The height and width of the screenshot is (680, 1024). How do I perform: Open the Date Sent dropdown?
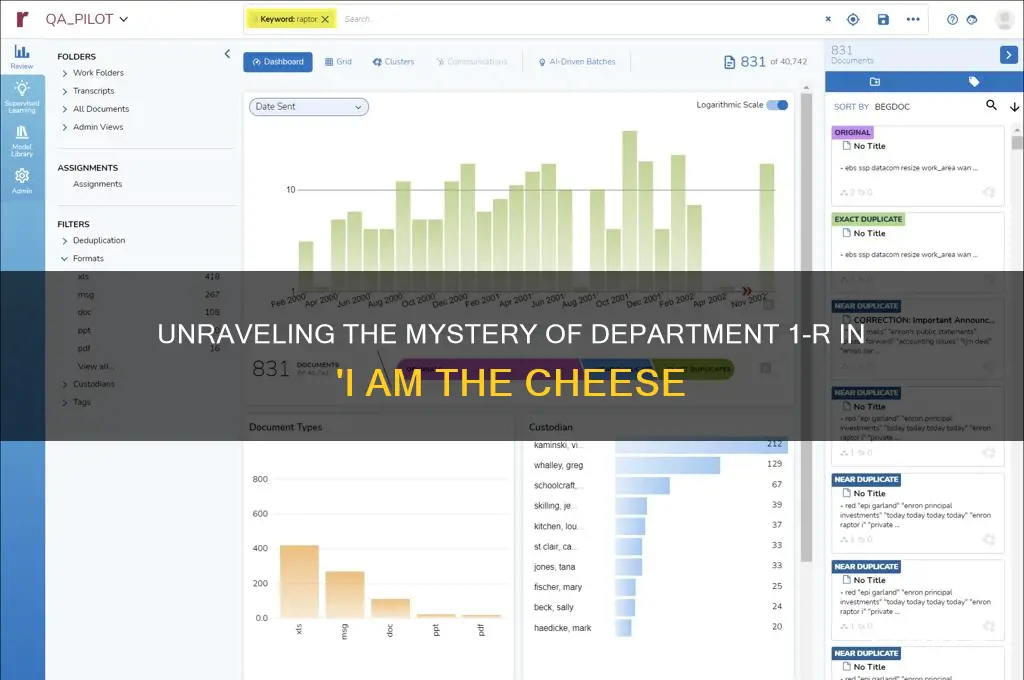tap(307, 106)
